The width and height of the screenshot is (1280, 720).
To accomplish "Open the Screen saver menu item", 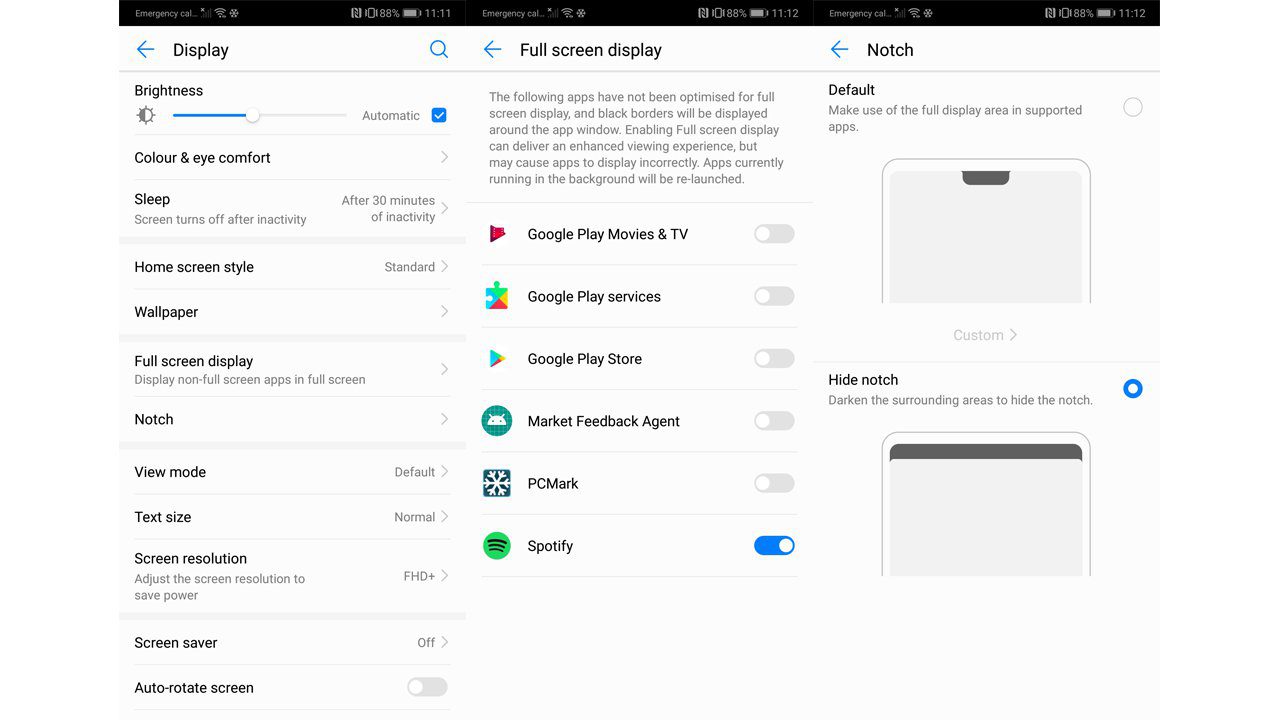I will (292, 642).
